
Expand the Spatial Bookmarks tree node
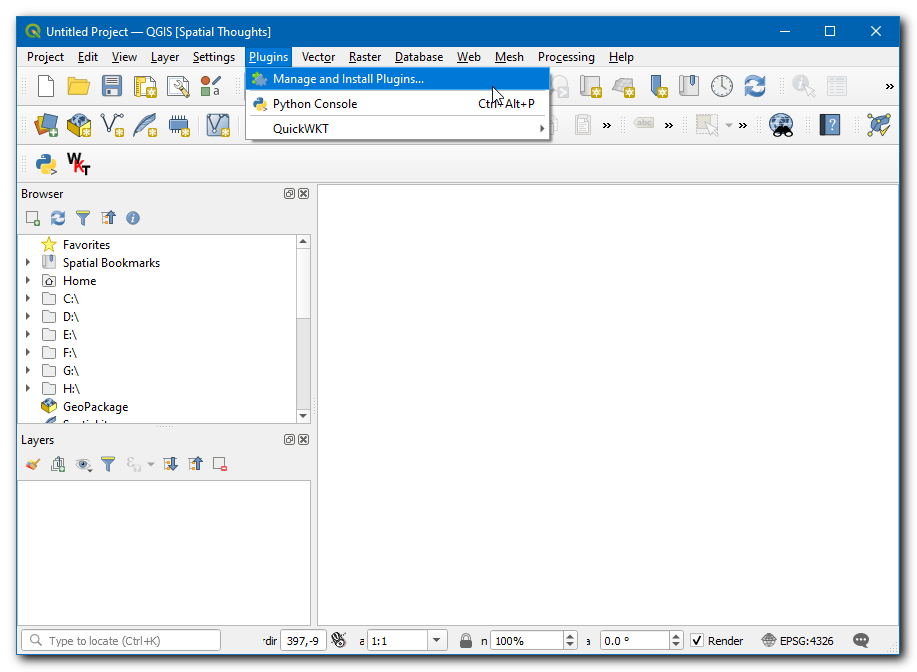(x=27, y=263)
